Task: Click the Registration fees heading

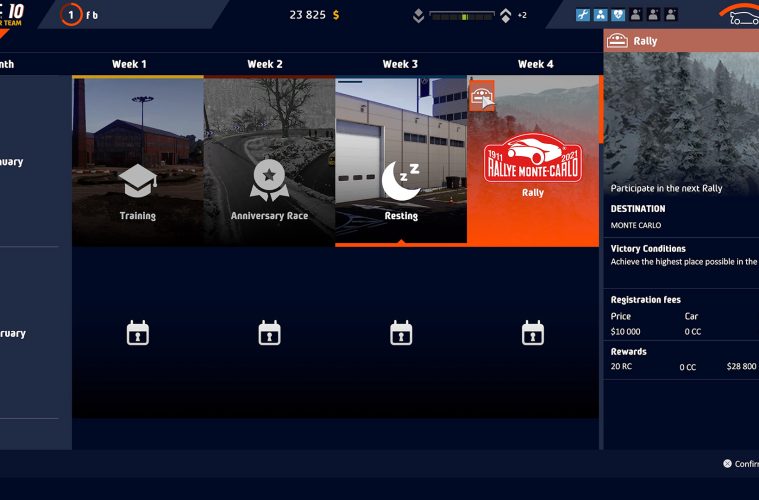Action: [646, 300]
